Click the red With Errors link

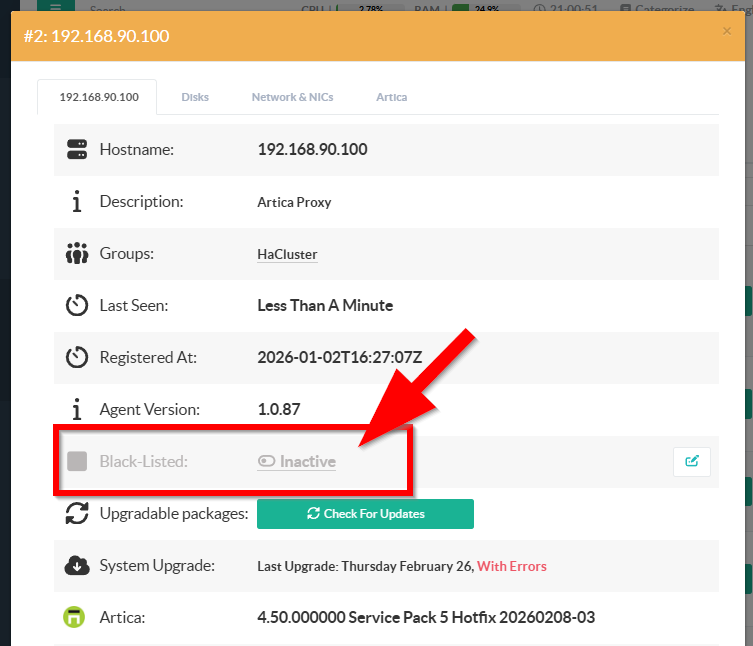pyautogui.click(x=512, y=566)
